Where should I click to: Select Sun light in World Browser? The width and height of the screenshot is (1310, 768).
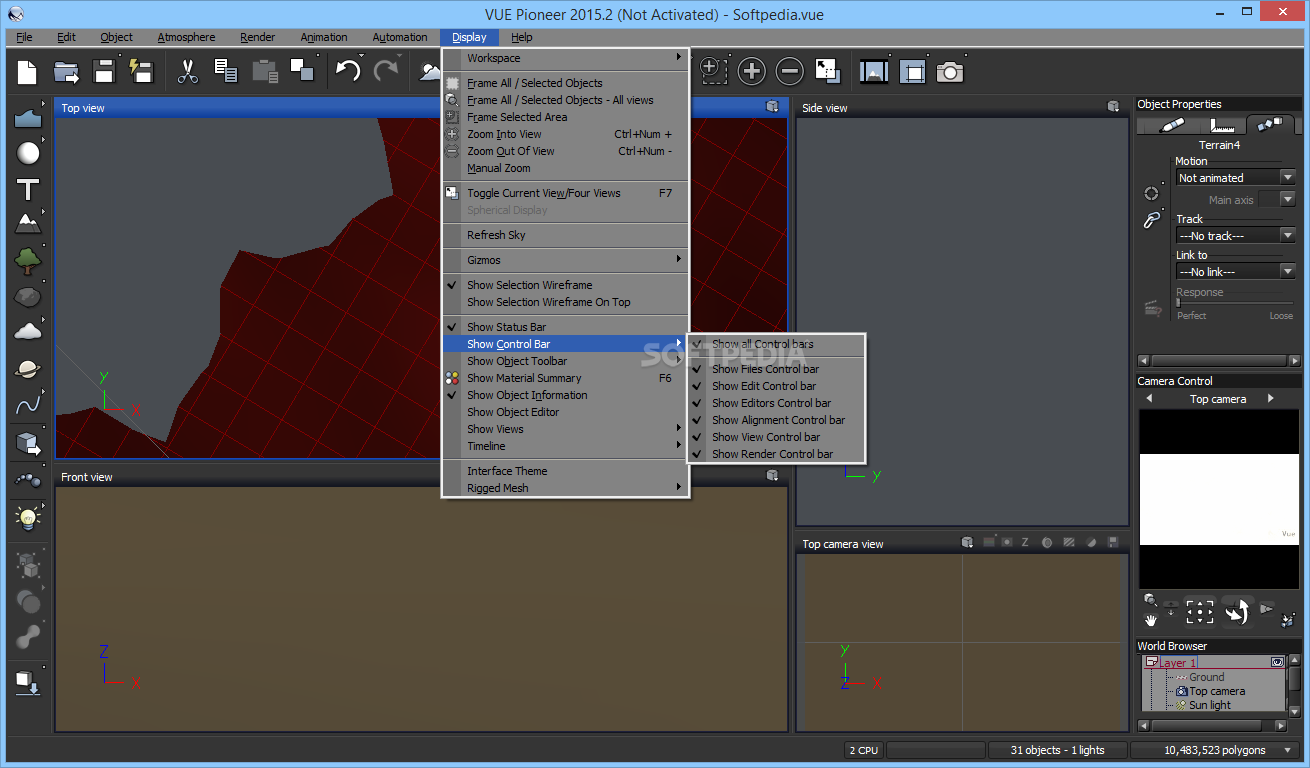(x=1209, y=705)
